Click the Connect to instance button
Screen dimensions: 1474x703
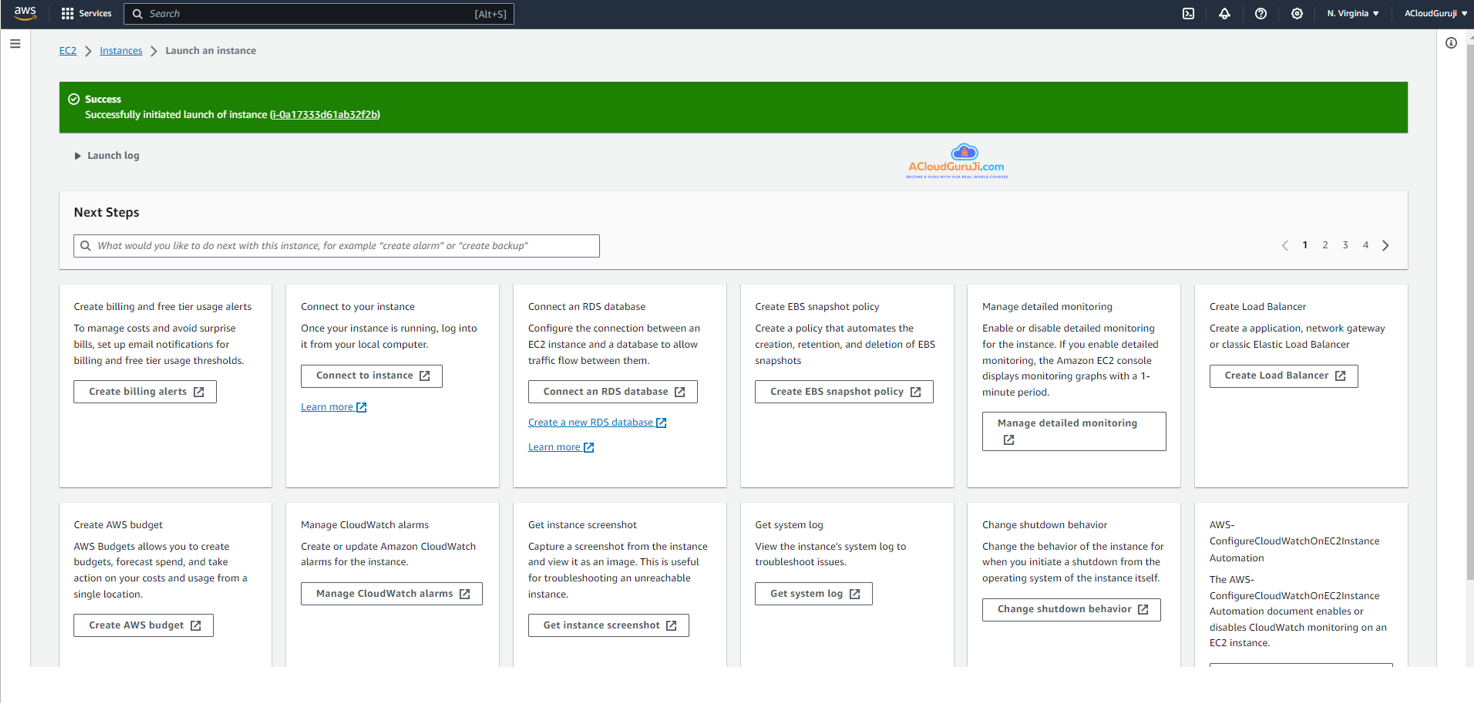(371, 376)
